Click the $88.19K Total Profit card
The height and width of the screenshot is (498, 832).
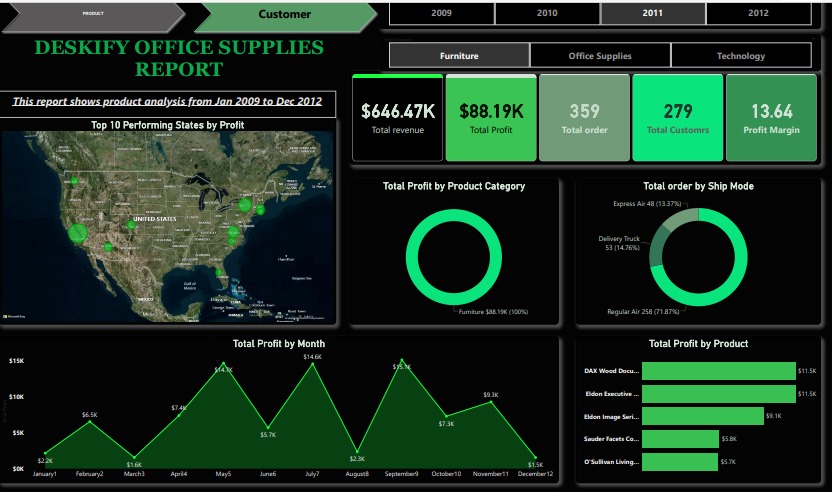tap(491, 118)
